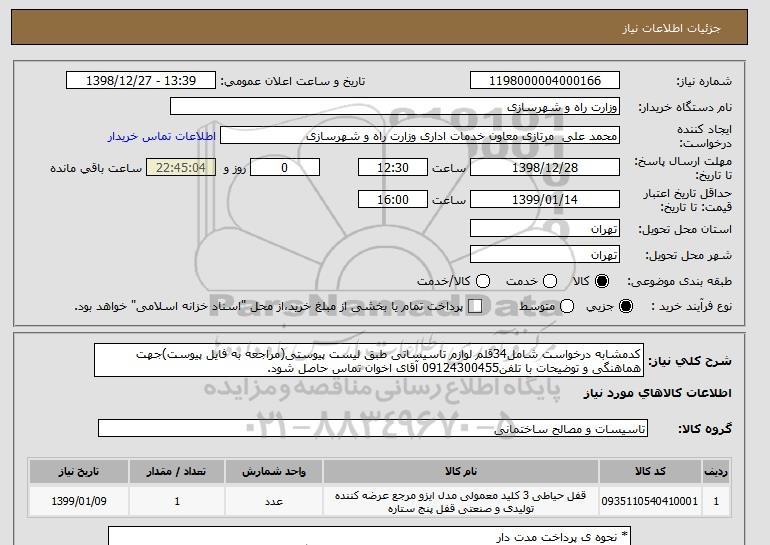Viewport: 770px width, 545px height.
Task: Click the نام کالا column header
Action: click(x=461, y=471)
